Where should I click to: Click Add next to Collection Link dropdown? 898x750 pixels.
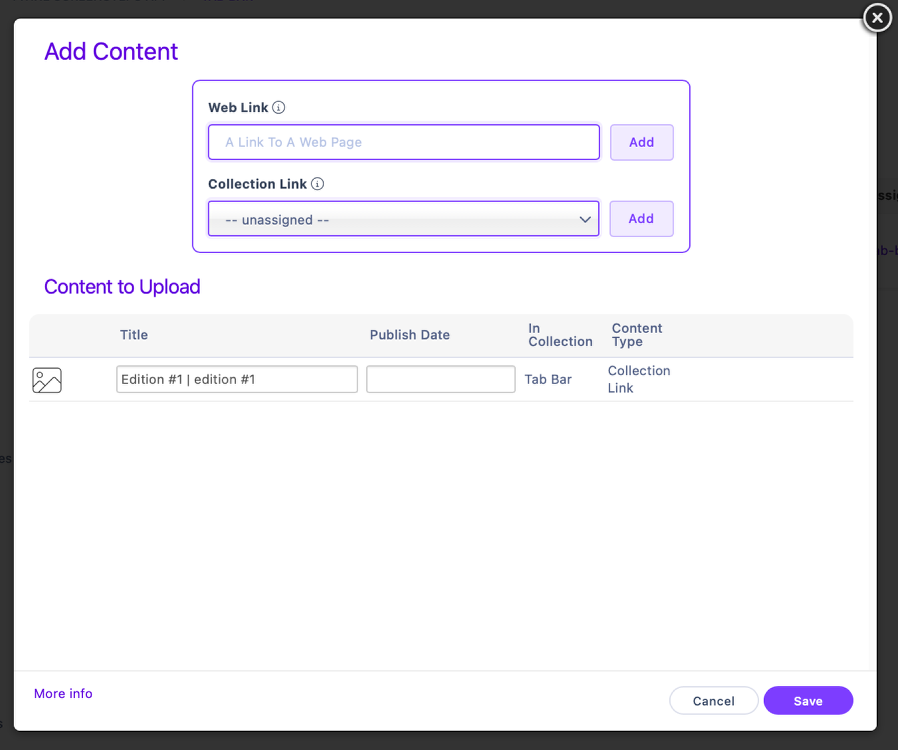tap(641, 219)
